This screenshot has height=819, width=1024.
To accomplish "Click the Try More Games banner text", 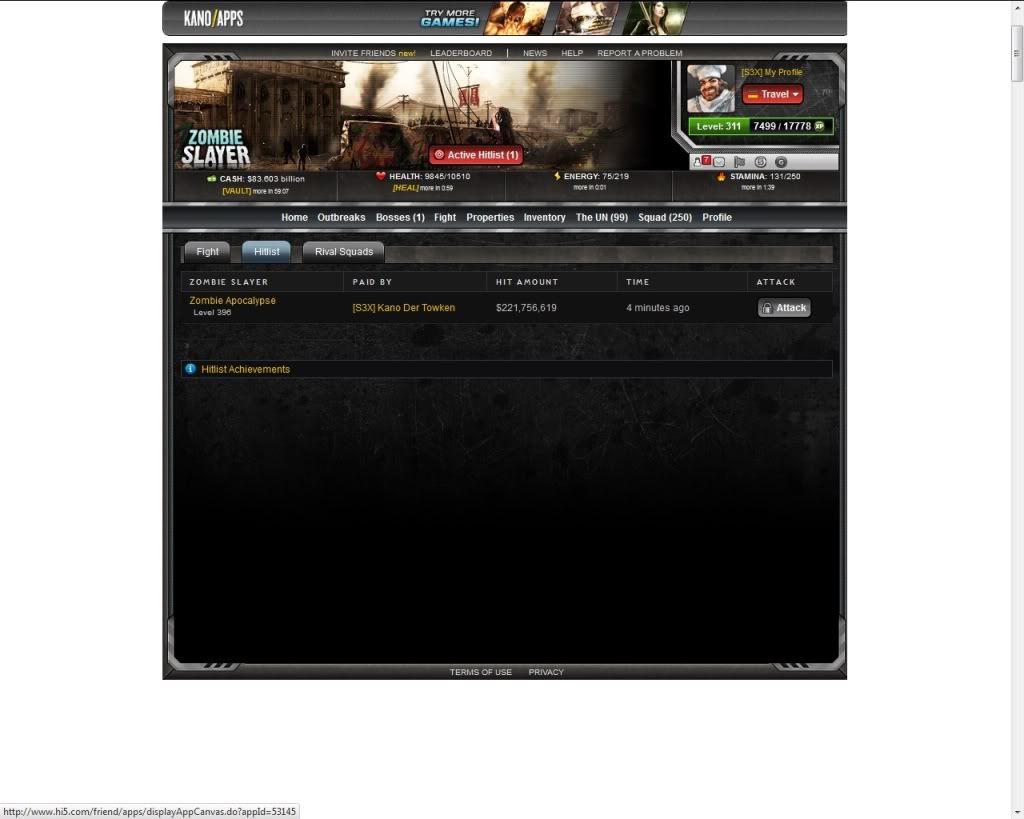I will tap(449, 18).
